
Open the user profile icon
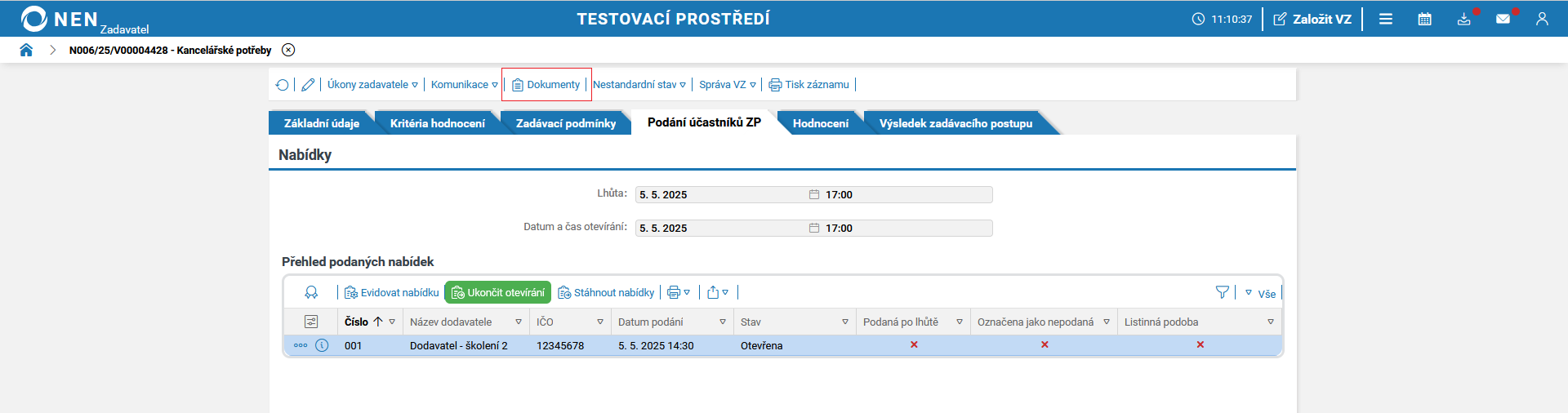1542,19
